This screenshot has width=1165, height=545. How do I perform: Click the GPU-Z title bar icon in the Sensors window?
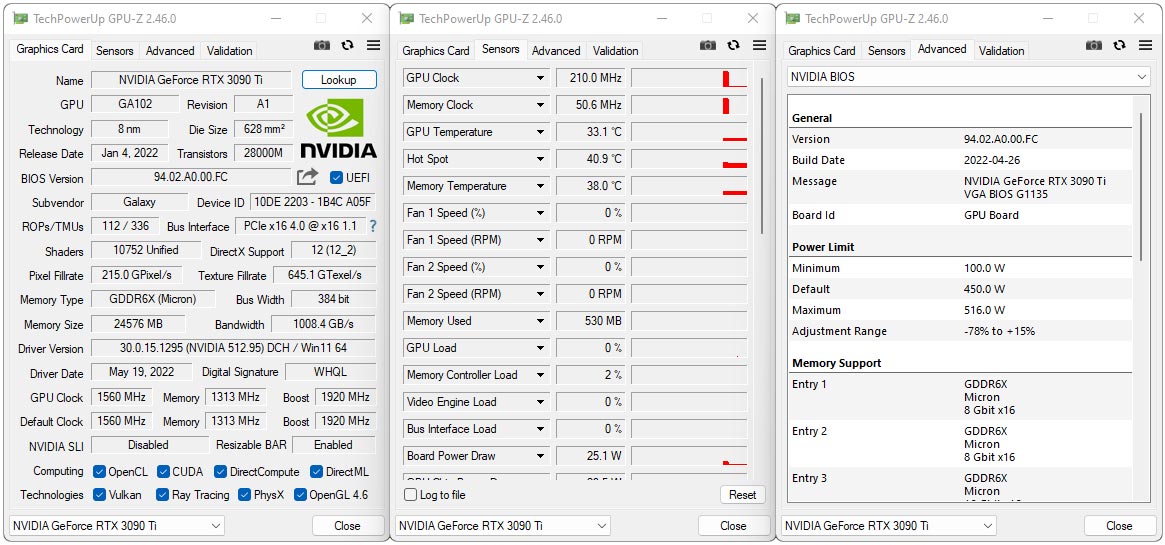click(406, 19)
